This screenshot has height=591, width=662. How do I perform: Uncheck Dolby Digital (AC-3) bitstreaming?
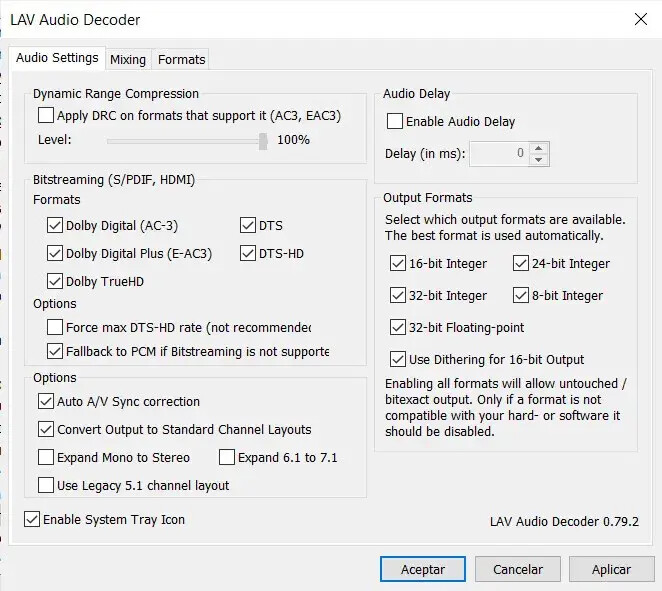(x=55, y=226)
